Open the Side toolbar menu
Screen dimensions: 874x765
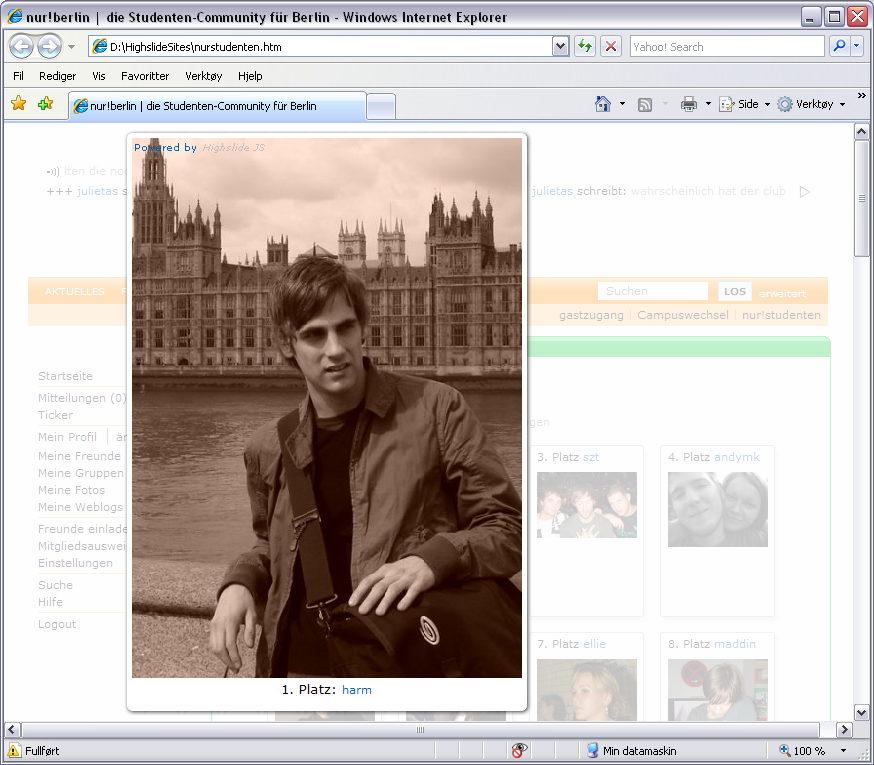click(745, 104)
